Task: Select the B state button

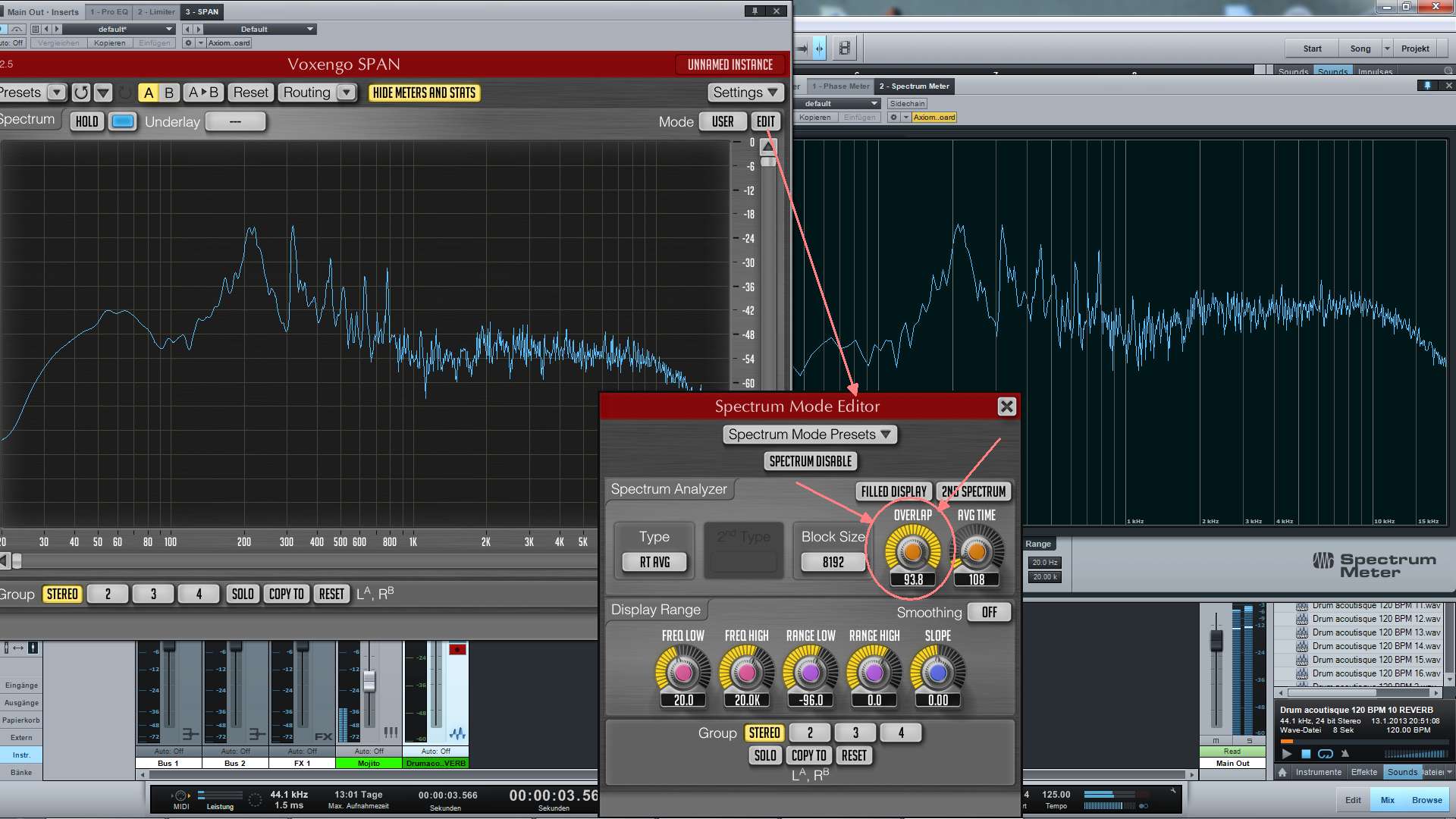Action: coord(169,93)
